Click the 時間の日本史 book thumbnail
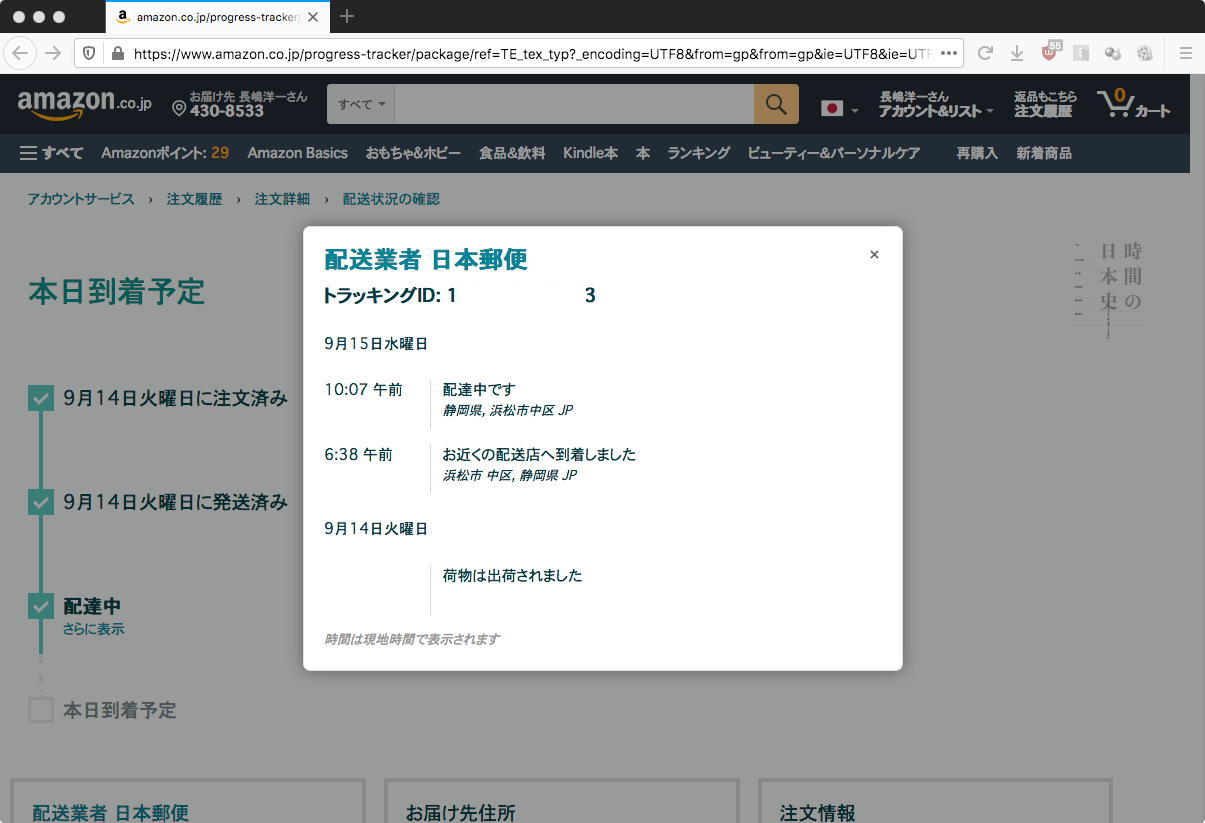This screenshot has height=823, width=1205. 1108,290
